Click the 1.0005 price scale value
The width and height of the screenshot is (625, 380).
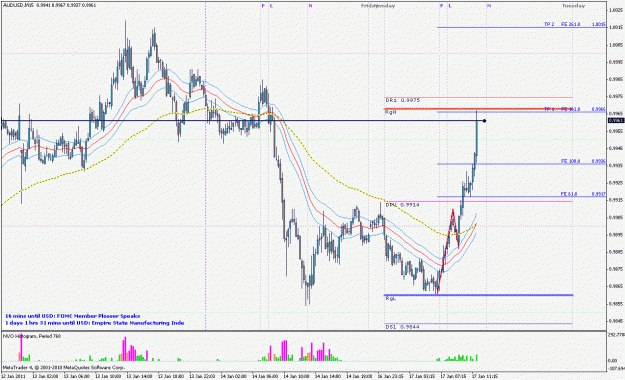[x=616, y=45]
